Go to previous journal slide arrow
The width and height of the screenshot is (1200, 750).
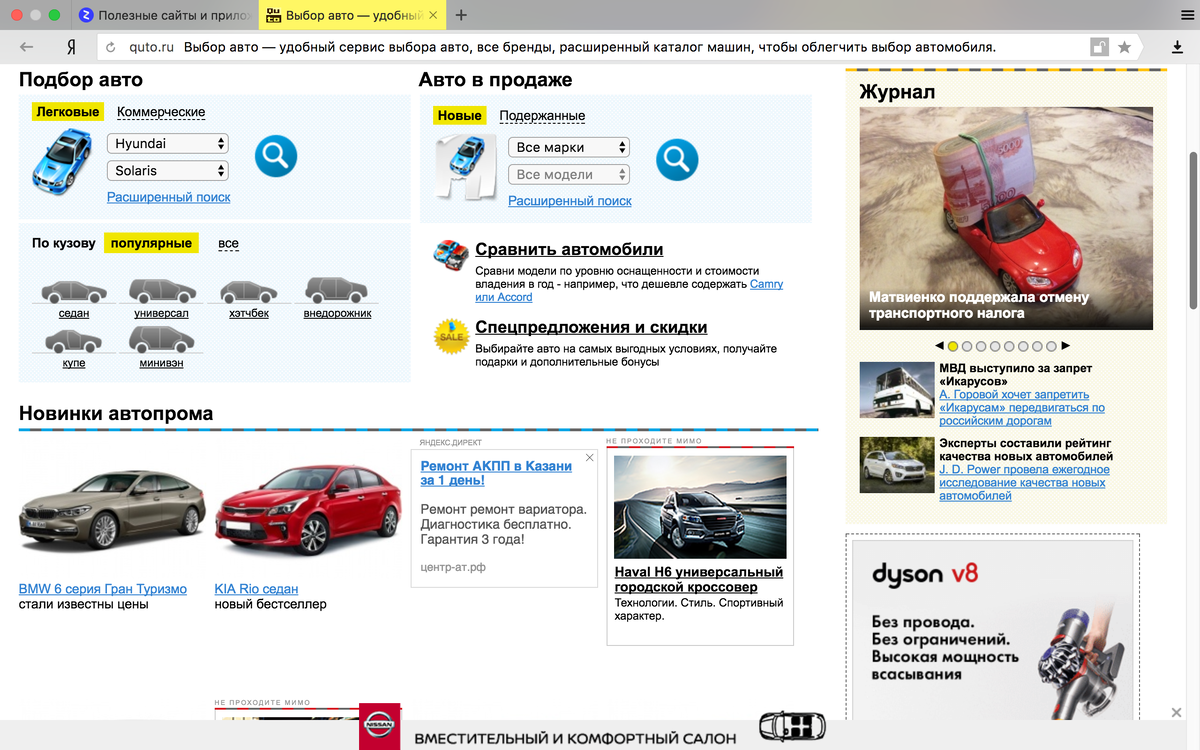click(x=939, y=346)
